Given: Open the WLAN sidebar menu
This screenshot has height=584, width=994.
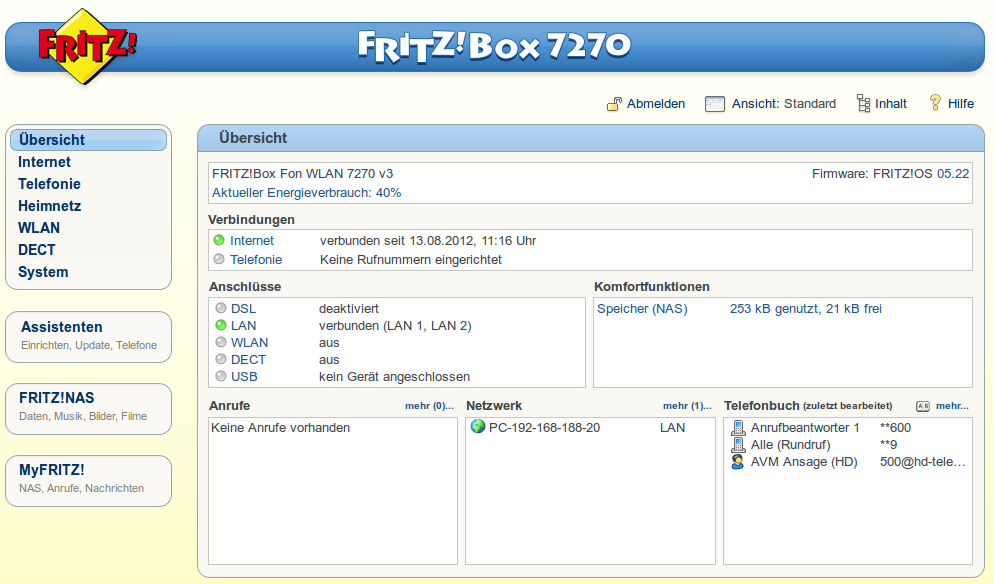Looking at the screenshot, I should 39,228.
